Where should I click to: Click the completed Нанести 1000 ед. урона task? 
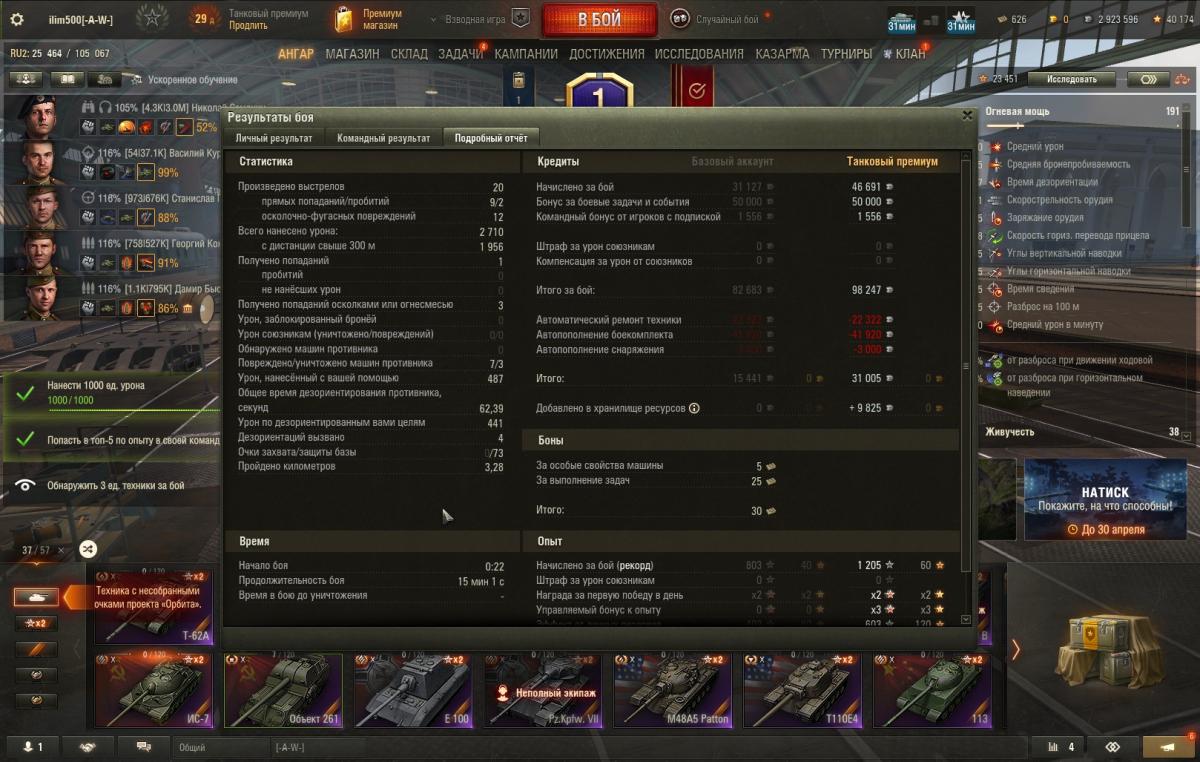coord(110,394)
